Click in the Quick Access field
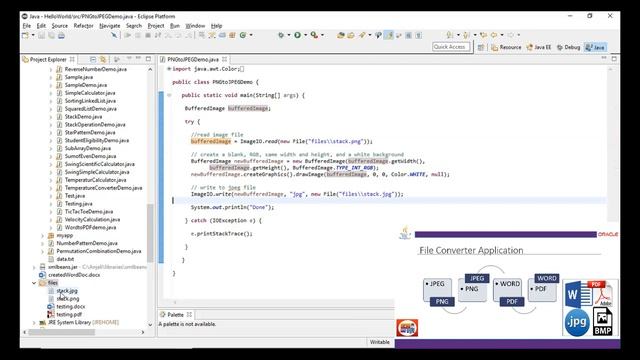 (451, 47)
